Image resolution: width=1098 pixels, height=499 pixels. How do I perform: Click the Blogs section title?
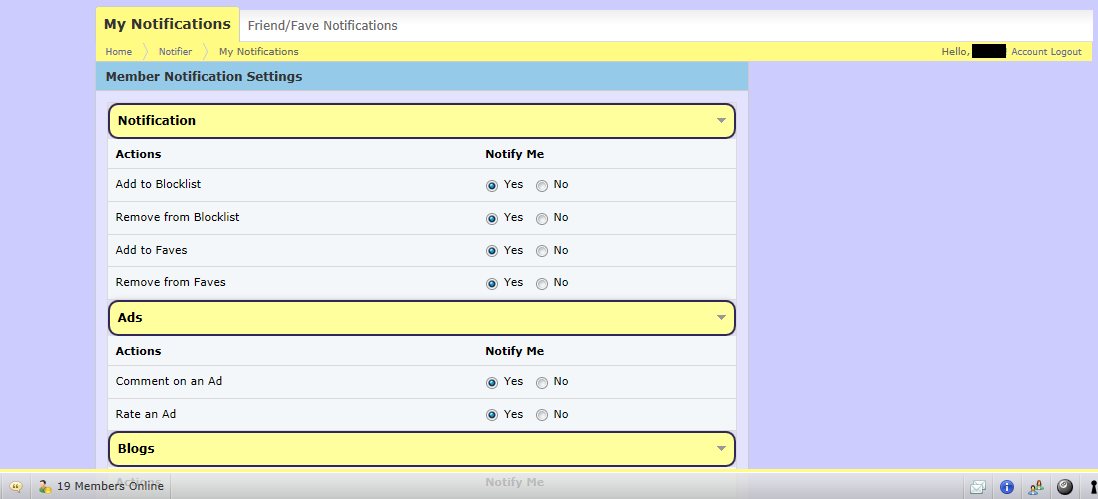(136, 449)
